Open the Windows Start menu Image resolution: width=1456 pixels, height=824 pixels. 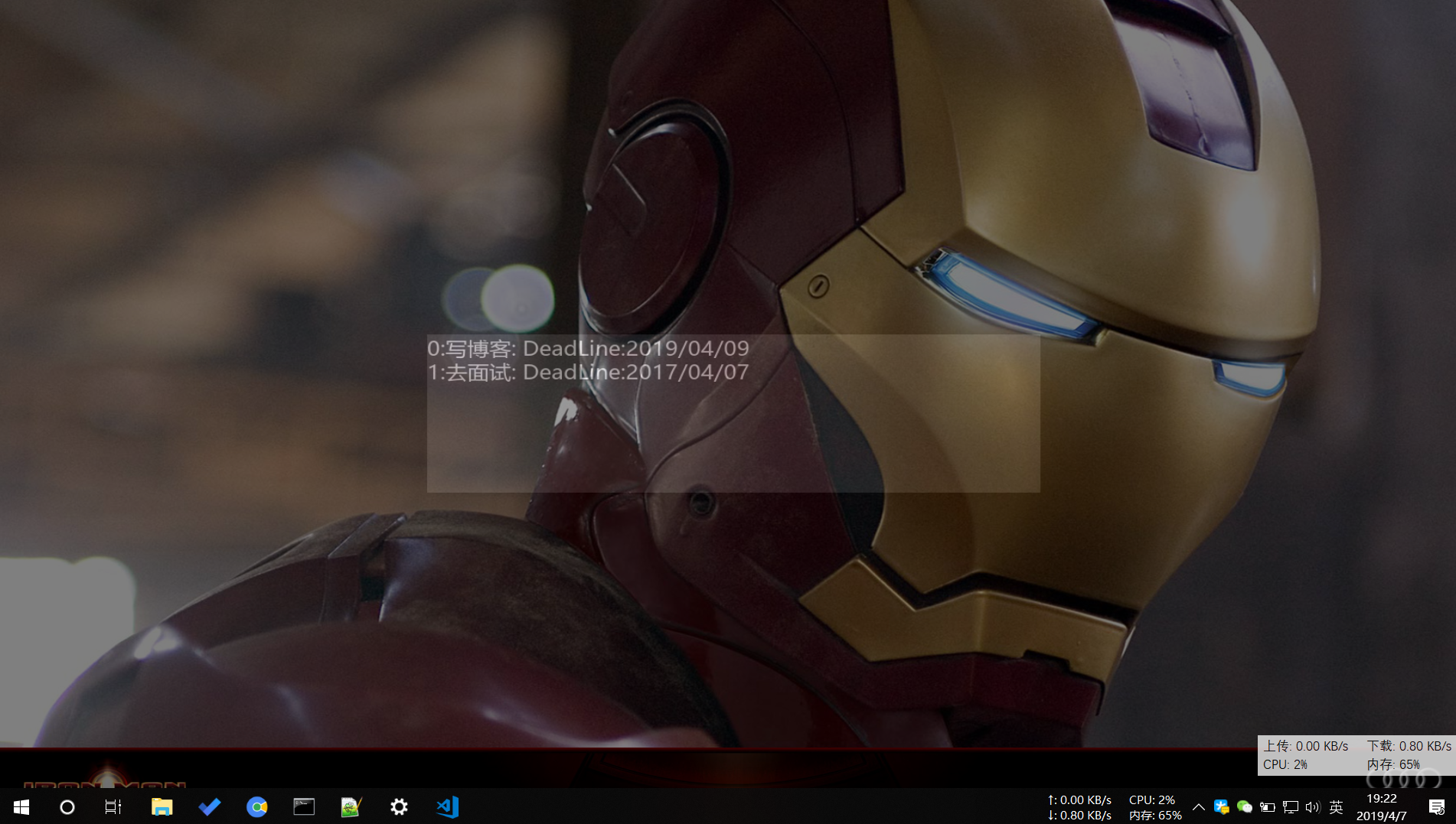(21, 806)
